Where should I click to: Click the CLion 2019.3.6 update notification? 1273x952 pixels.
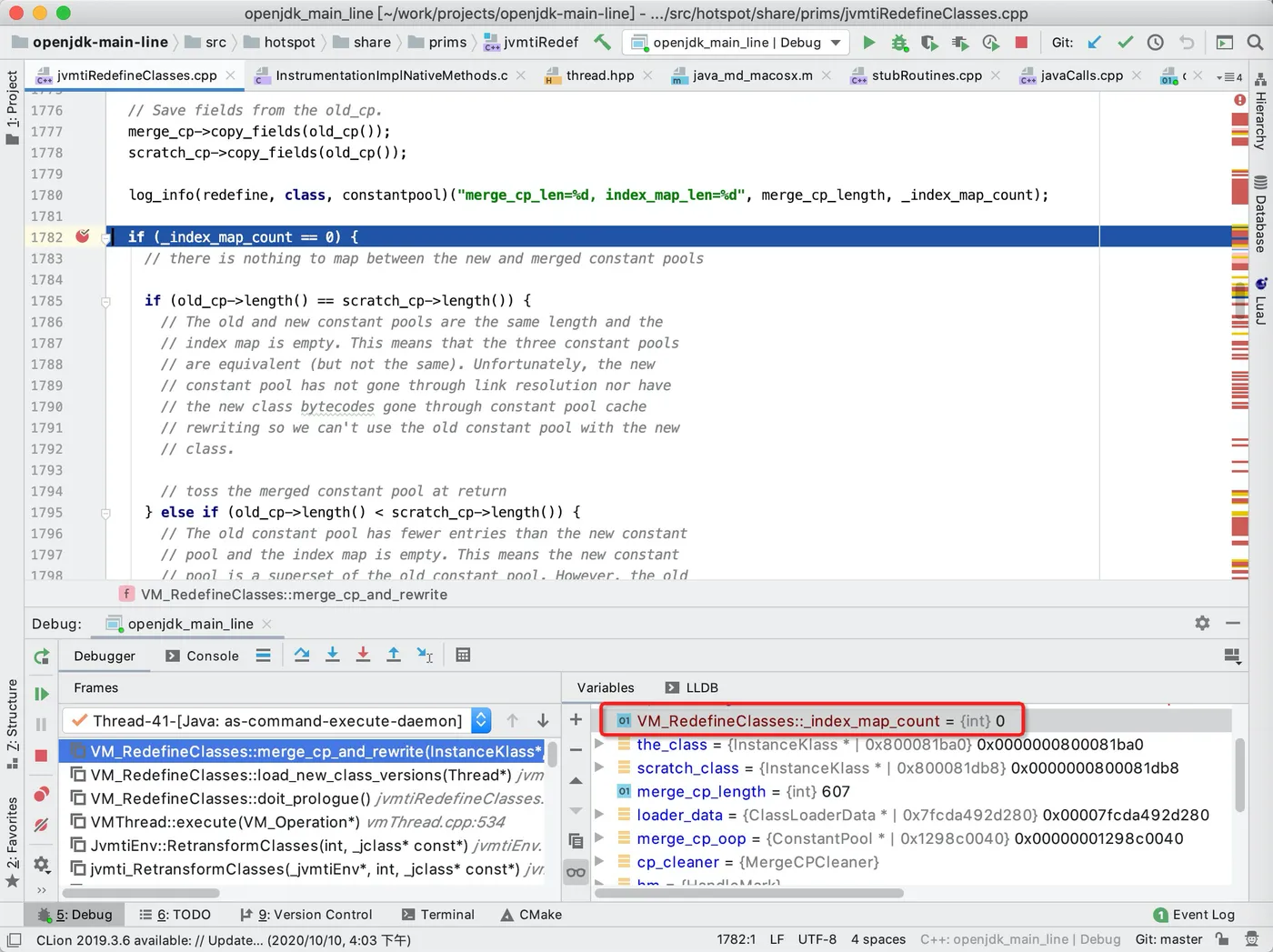coord(223,940)
